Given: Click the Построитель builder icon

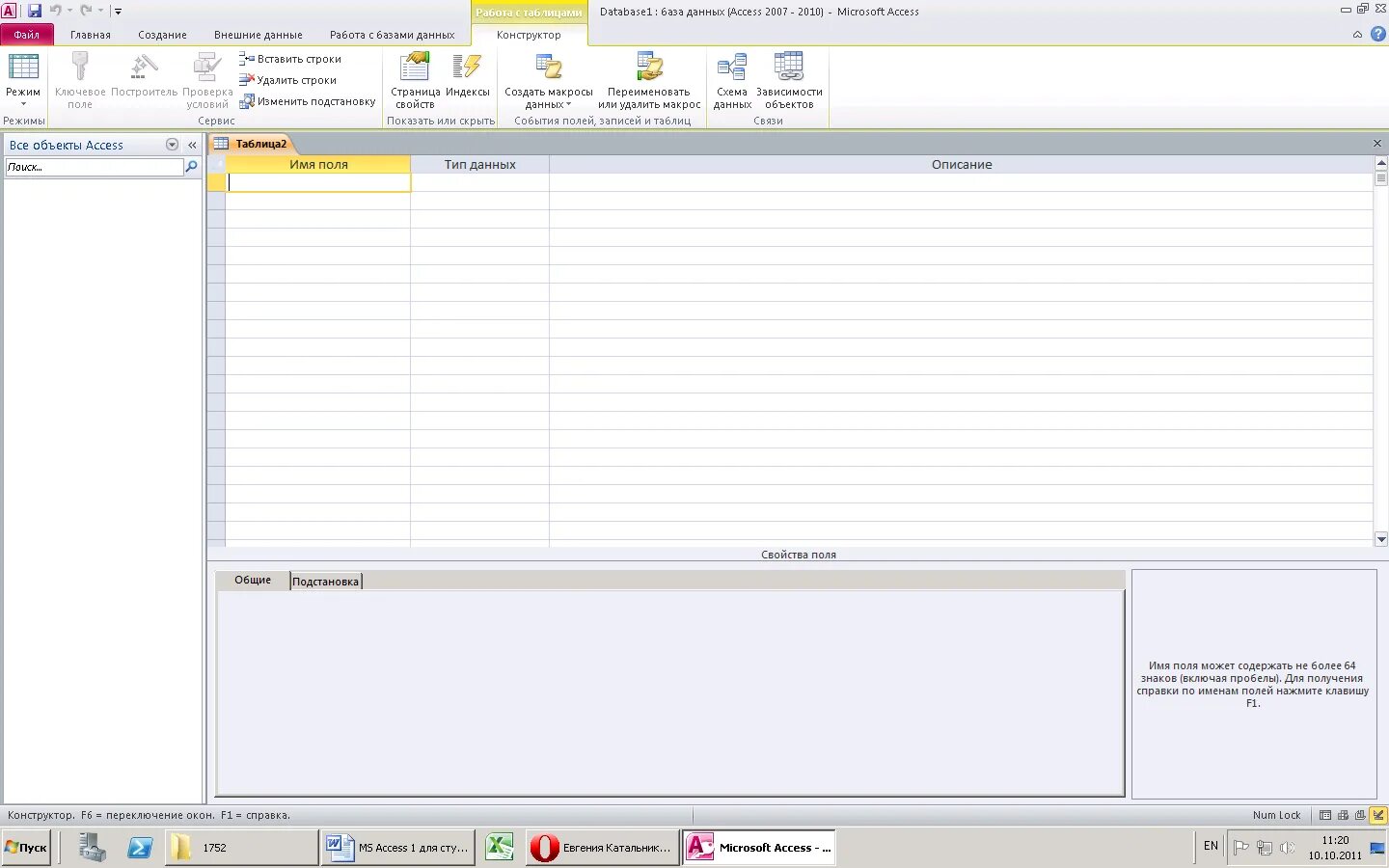Looking at the screenshot, I should point(144,68).
